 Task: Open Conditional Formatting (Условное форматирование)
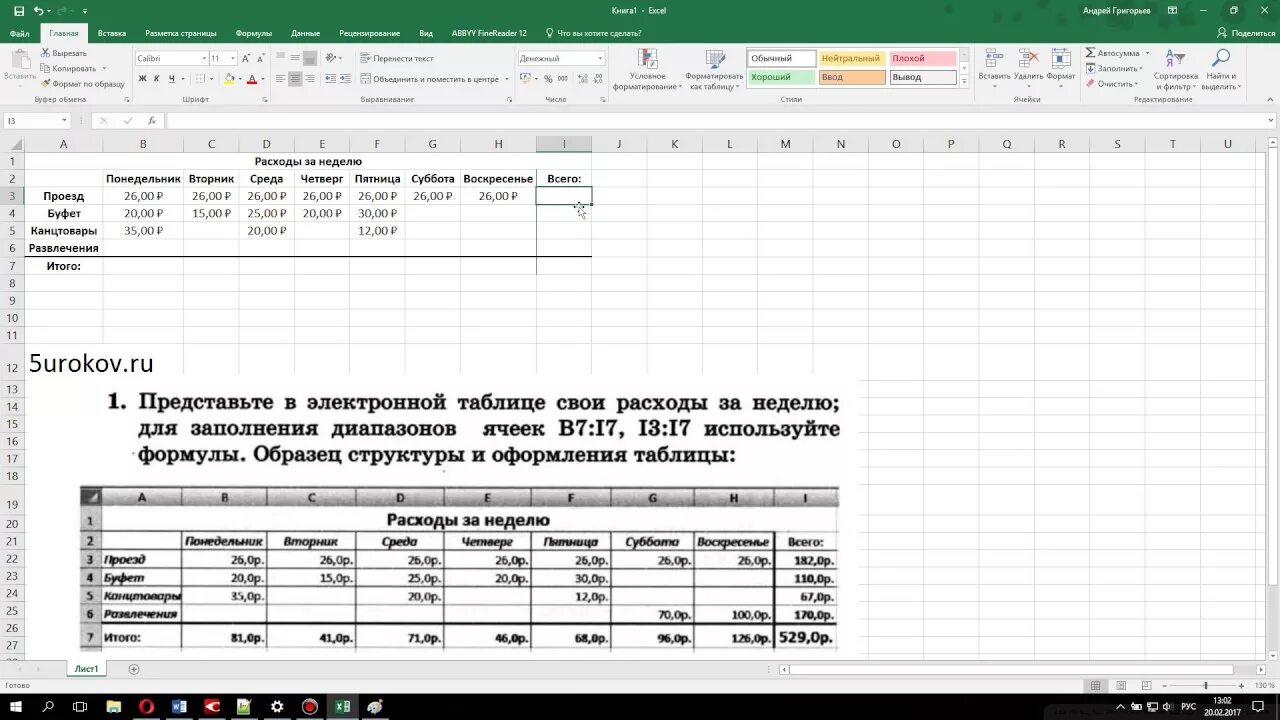[647, 69]
